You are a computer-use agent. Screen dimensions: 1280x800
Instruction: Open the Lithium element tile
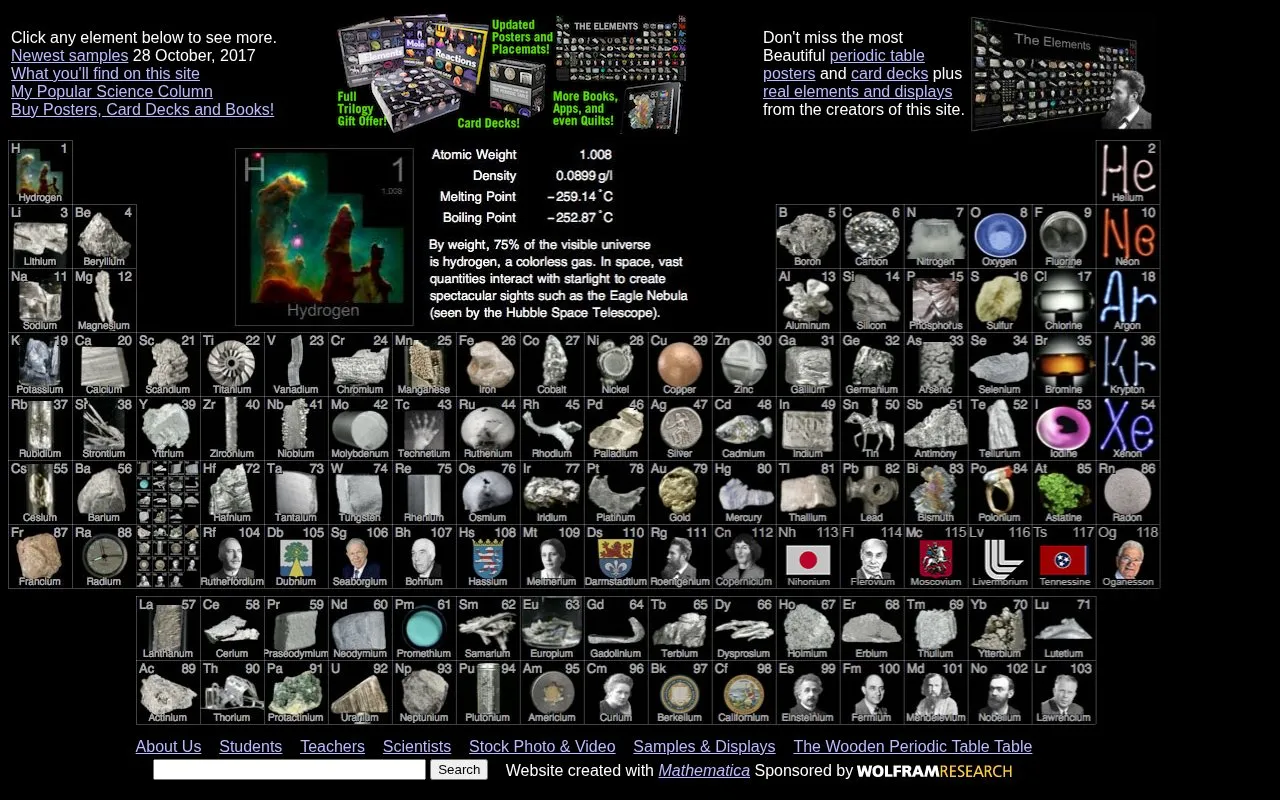40,237
